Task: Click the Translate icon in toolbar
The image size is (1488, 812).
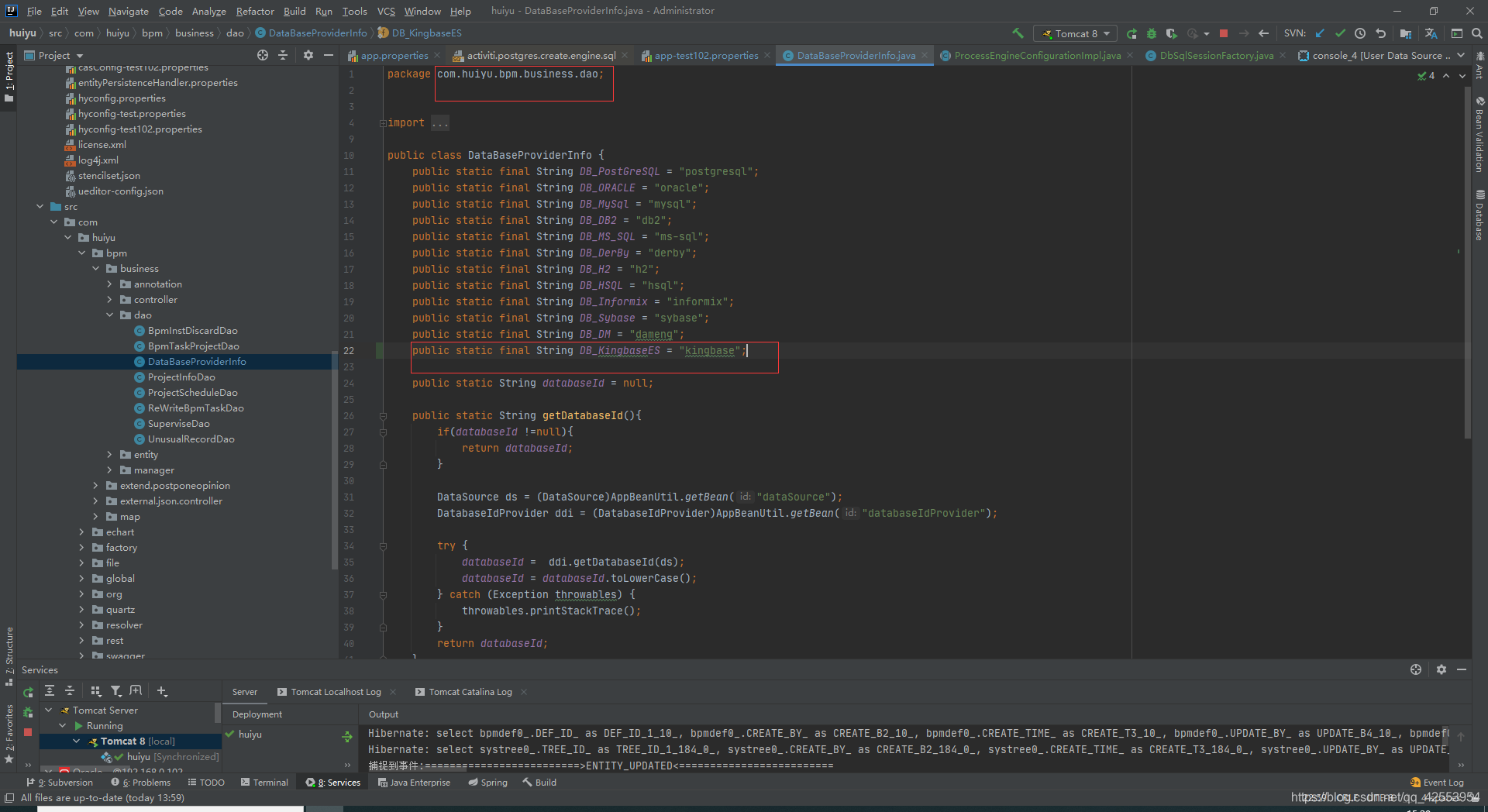Action: point(1431,33)
